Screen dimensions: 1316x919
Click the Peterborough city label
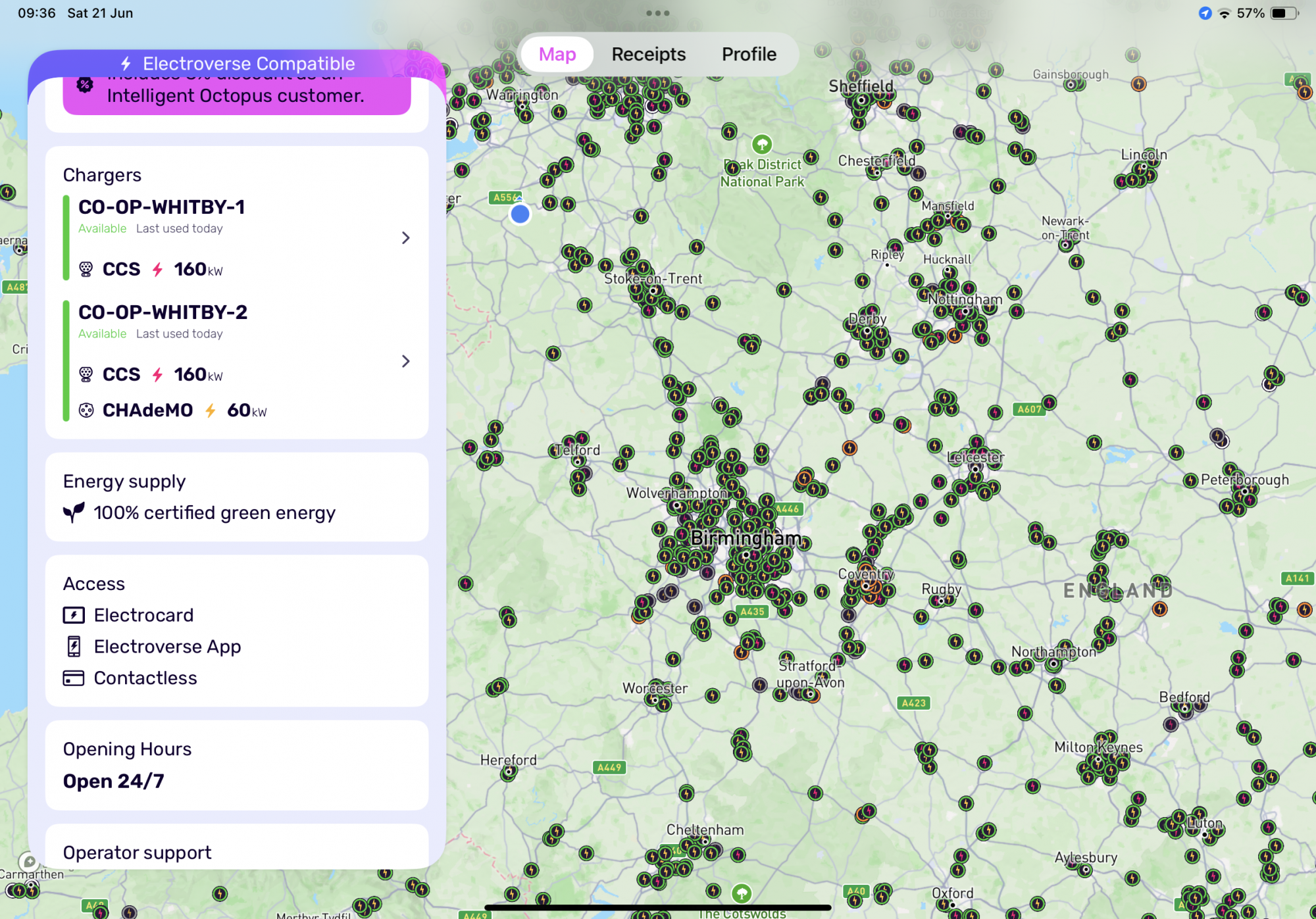coord(1245,480)
